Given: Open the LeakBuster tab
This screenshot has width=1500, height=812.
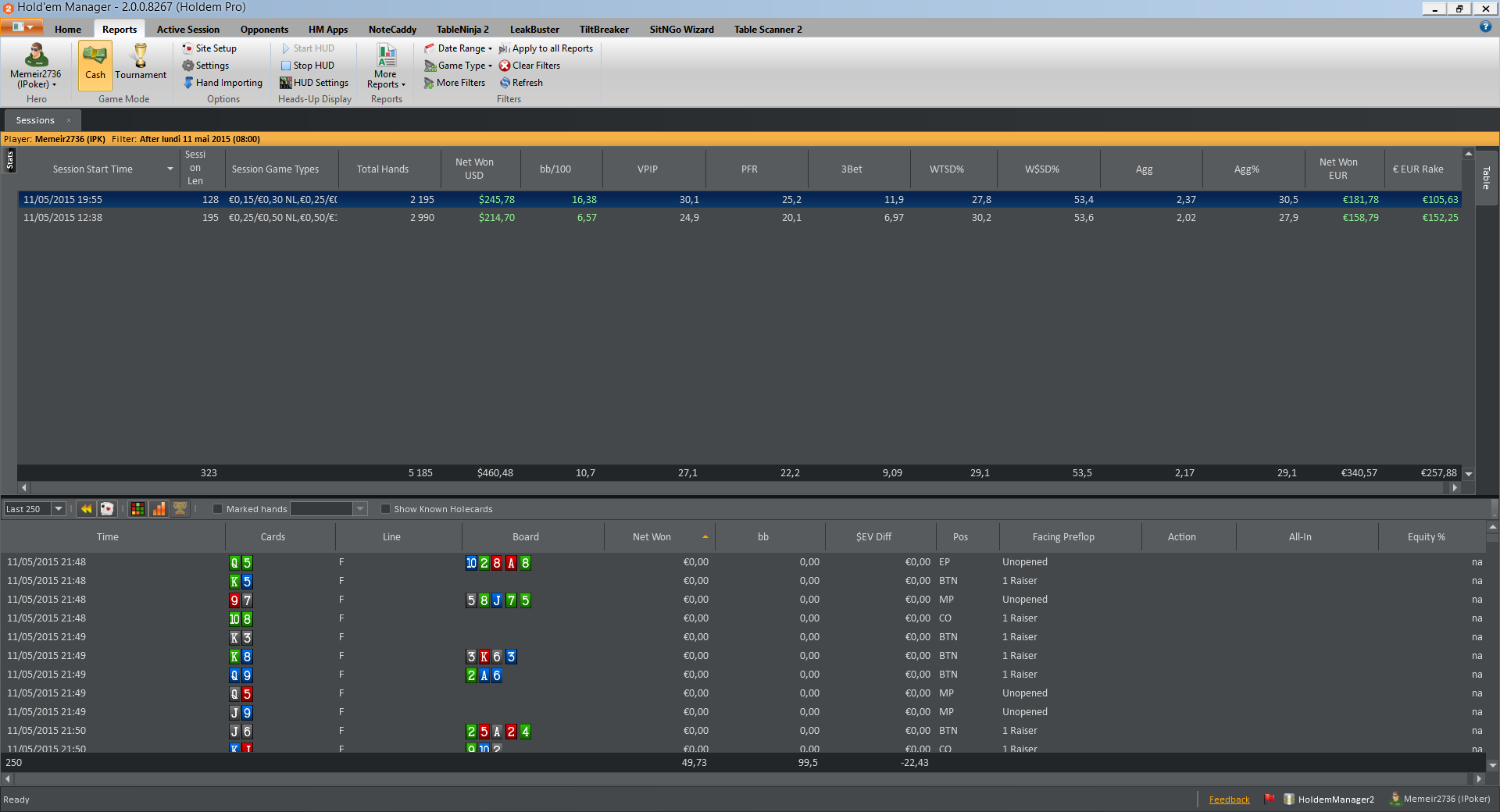Looking at the screenshot, I should (x=534, y=30).
